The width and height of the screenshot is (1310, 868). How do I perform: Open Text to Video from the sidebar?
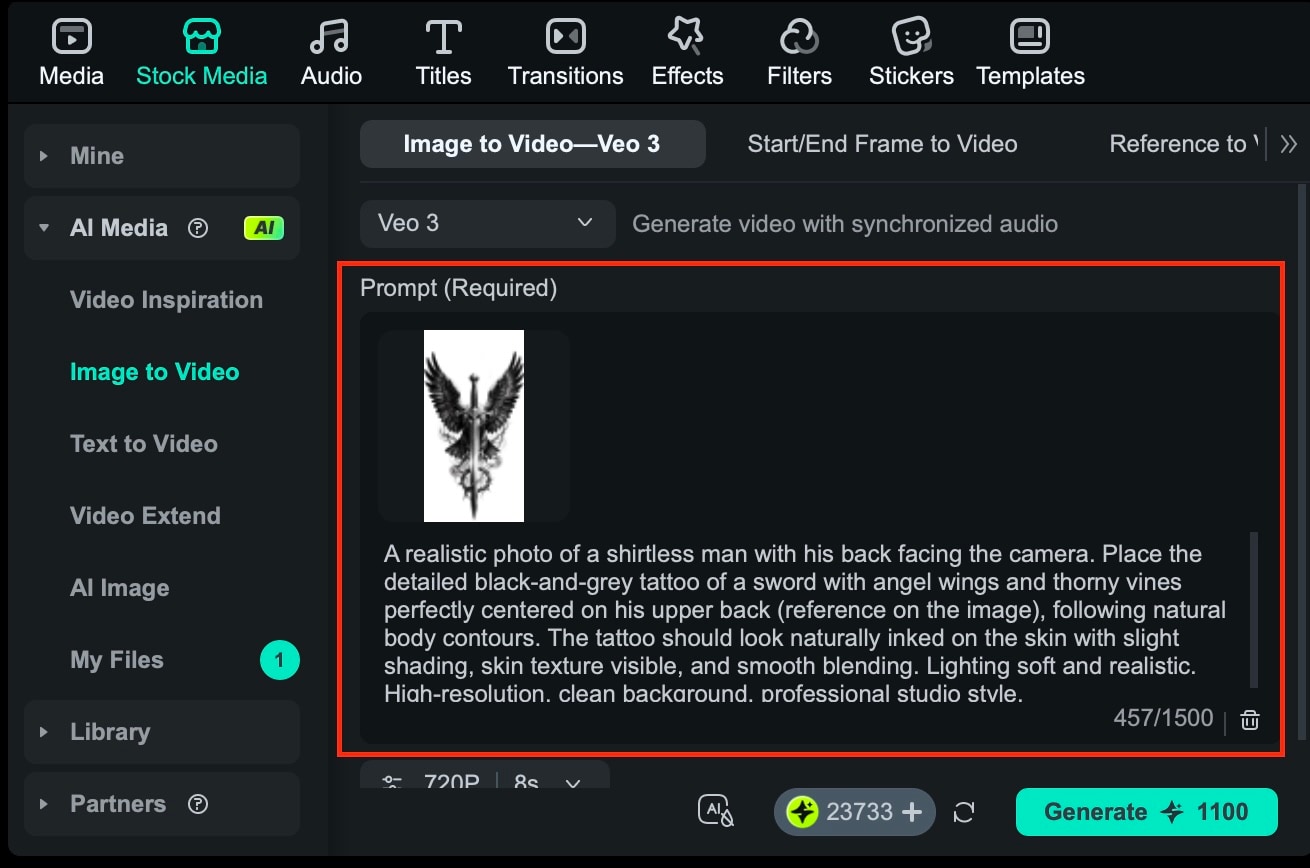pos(144,443)
